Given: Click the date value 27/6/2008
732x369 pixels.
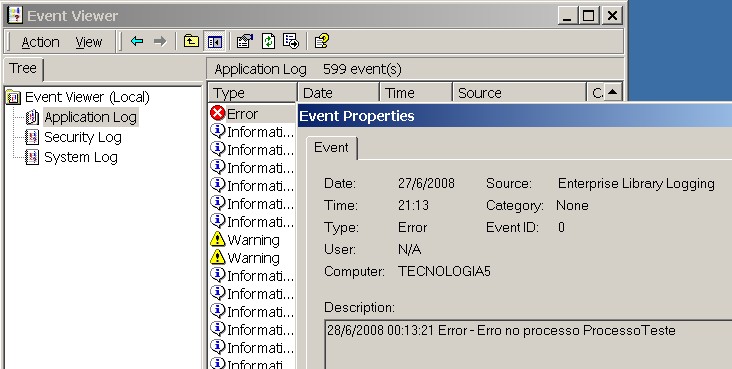Looking at the screenshot, I should pyautogui.click(x=426, y=183).
